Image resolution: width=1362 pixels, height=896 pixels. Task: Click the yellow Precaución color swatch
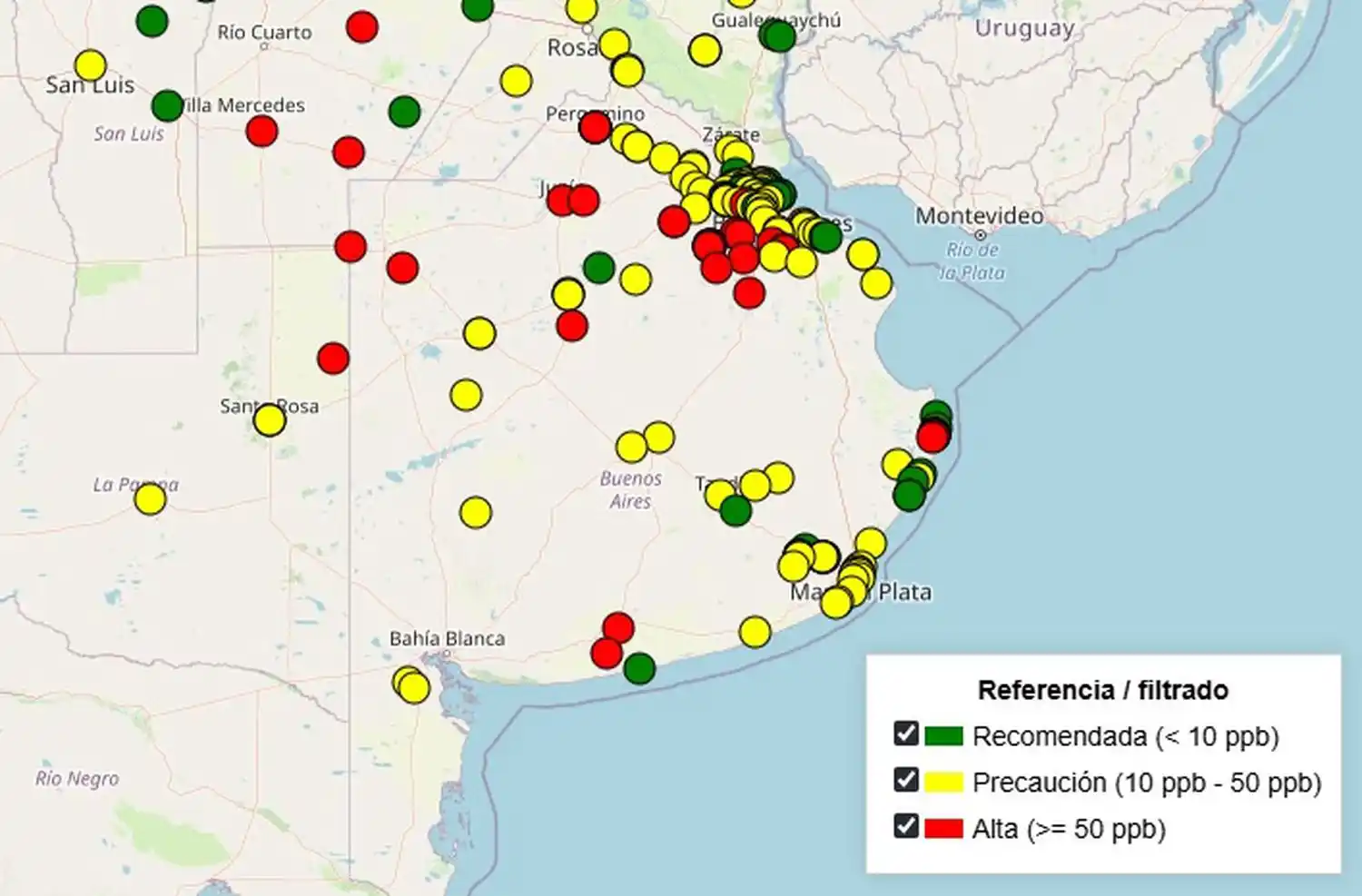(x=944, y=782)
